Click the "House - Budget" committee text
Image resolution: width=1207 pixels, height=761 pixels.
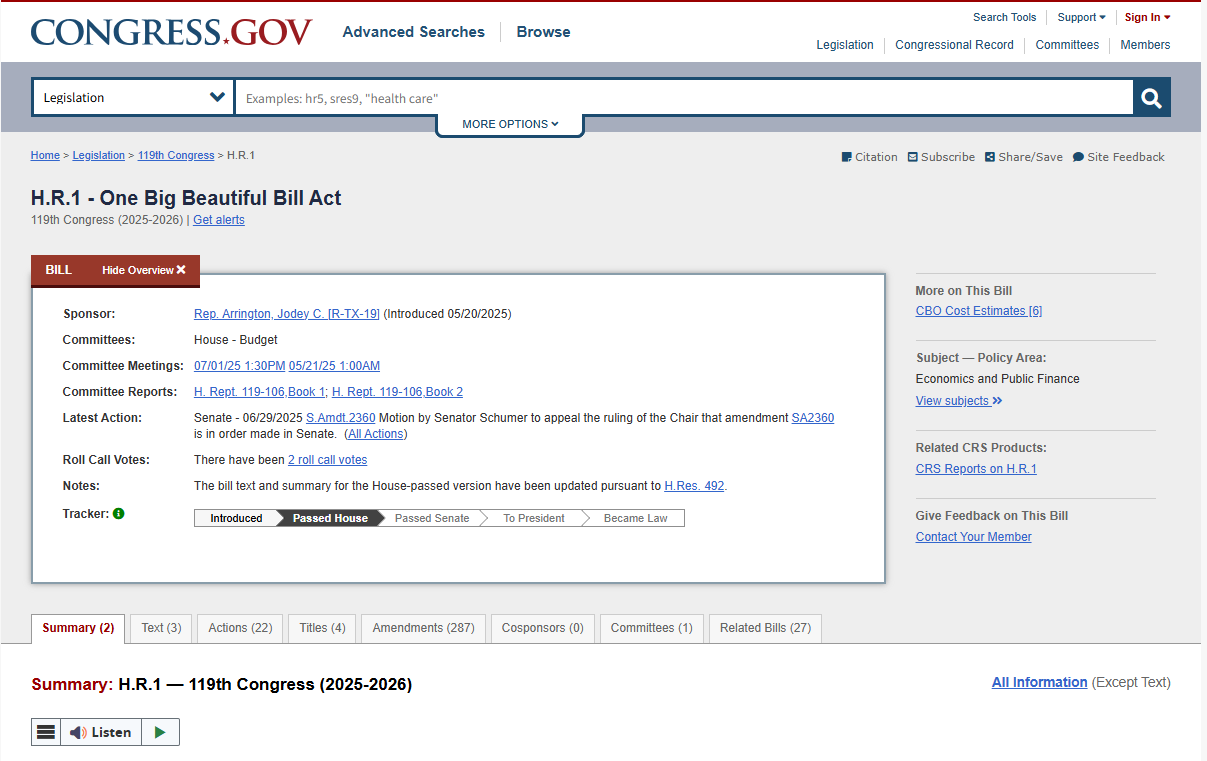(x=236, y=340)
